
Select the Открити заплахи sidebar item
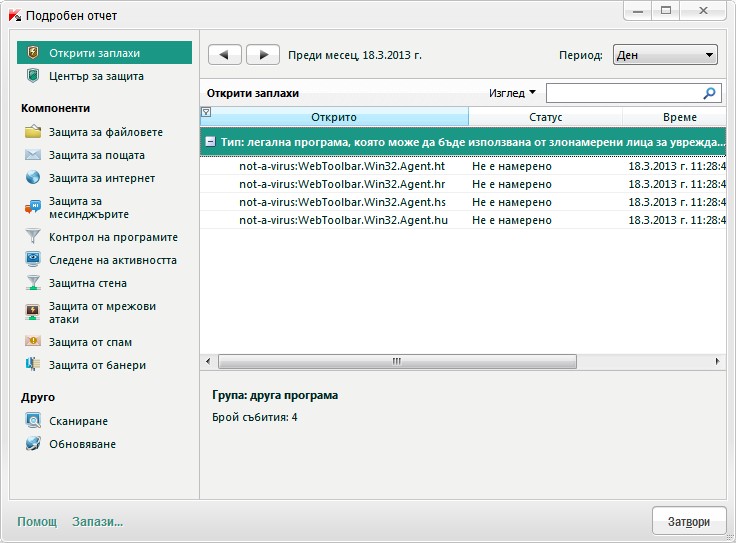(x=104, y=53)
